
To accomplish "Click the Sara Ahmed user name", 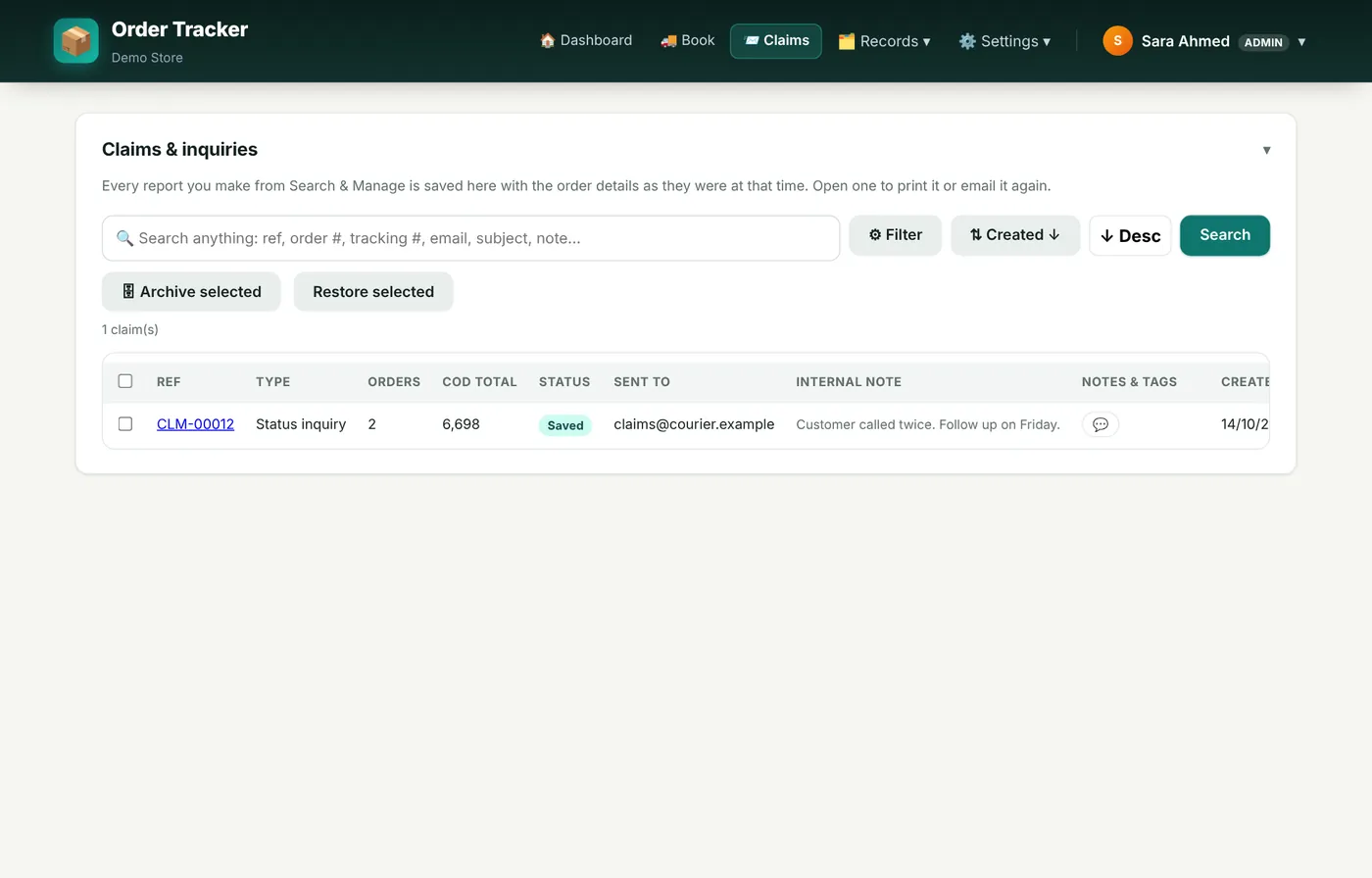I will (1185, 41).
